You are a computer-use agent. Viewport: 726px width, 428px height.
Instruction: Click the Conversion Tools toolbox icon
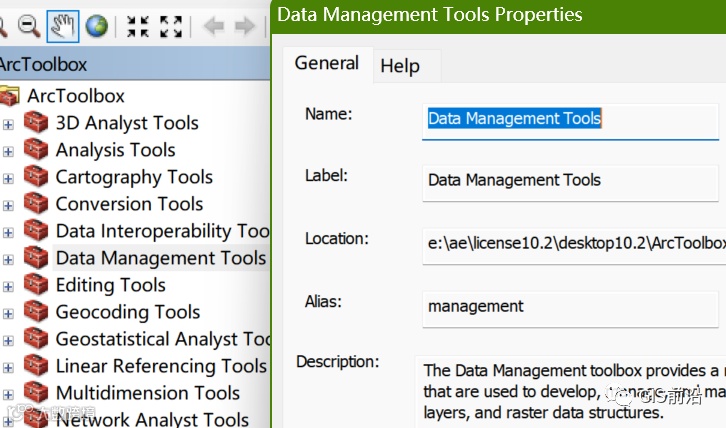pos(37,204)
